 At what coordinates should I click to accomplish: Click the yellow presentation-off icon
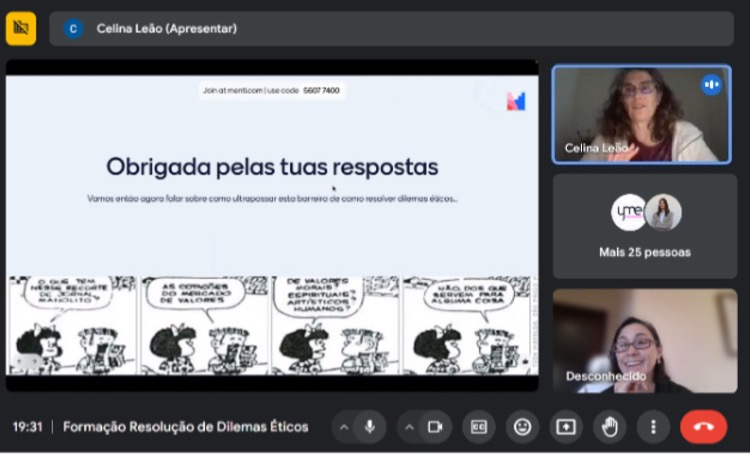click(21, 28)
